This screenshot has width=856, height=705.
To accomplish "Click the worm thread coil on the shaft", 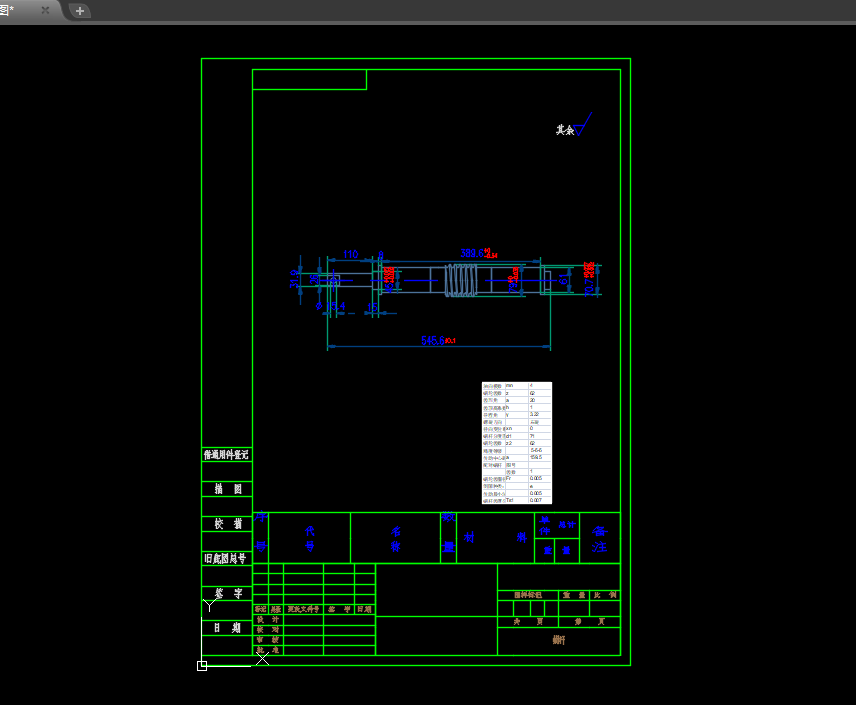I will click(x=461, y=280).
